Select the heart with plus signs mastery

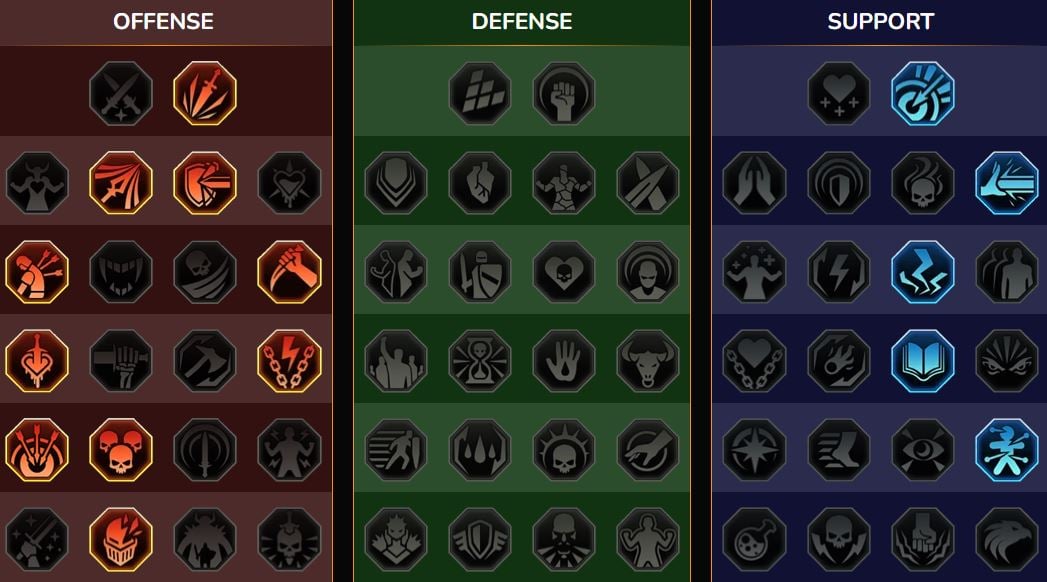[839, 93]
